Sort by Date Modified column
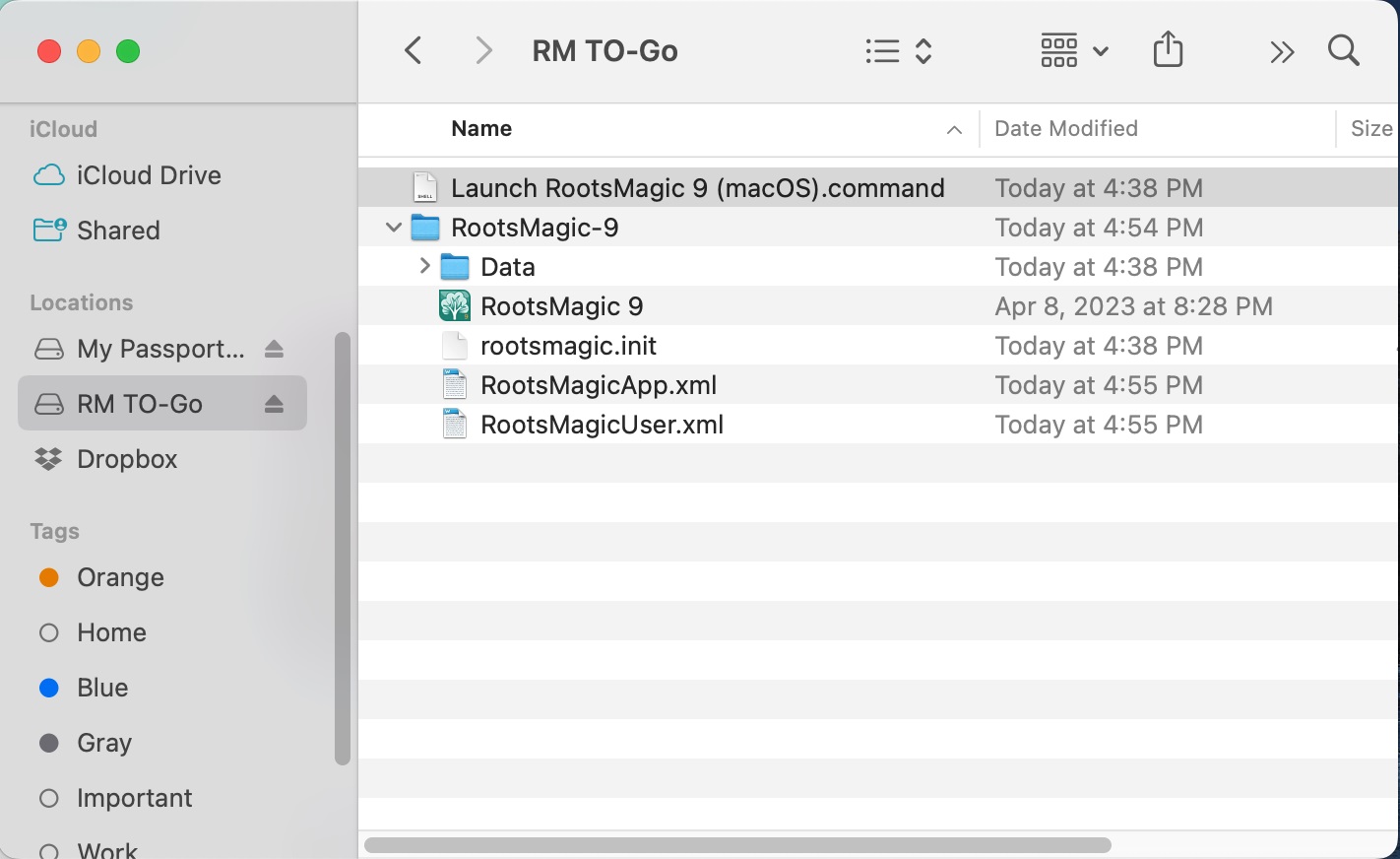 1066,129
